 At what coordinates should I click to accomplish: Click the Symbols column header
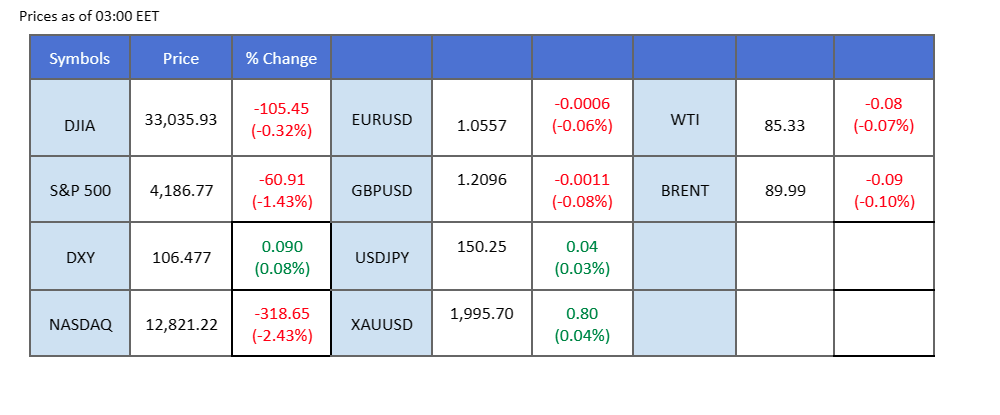click(x=80, y=59)
